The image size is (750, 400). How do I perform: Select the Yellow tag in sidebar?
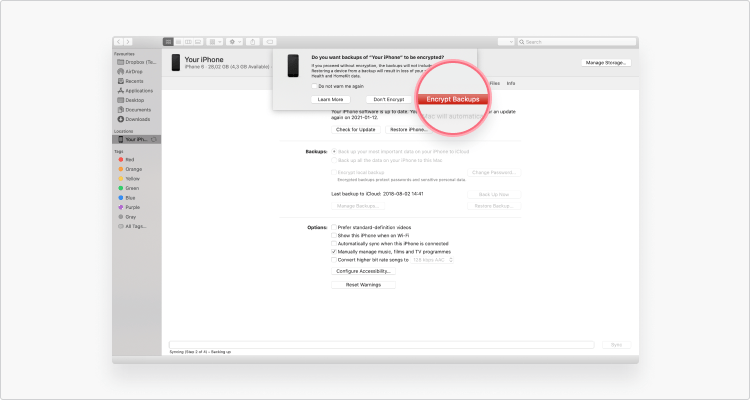[x=129, y=179]
